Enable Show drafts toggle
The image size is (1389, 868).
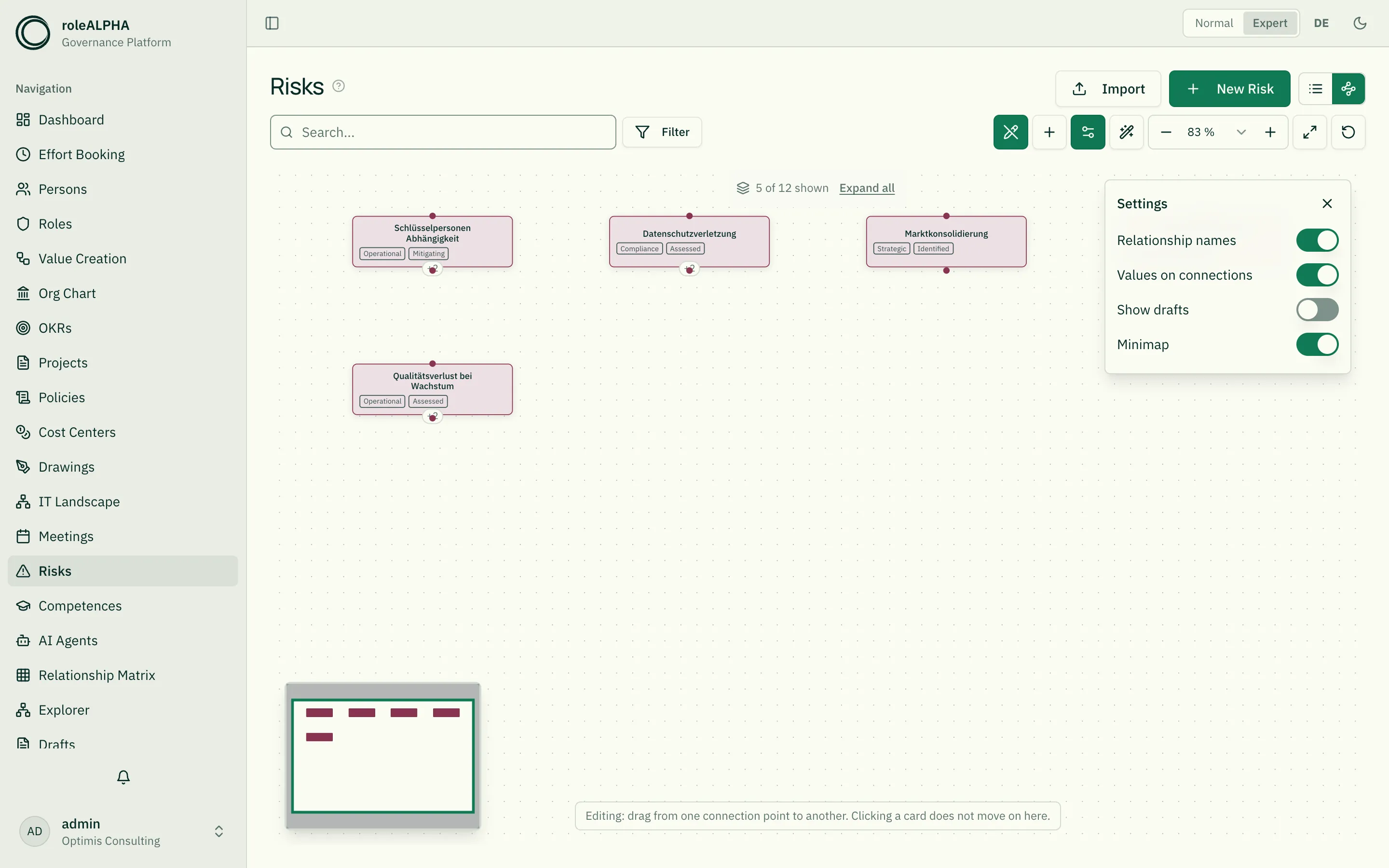coord(1317,310)
